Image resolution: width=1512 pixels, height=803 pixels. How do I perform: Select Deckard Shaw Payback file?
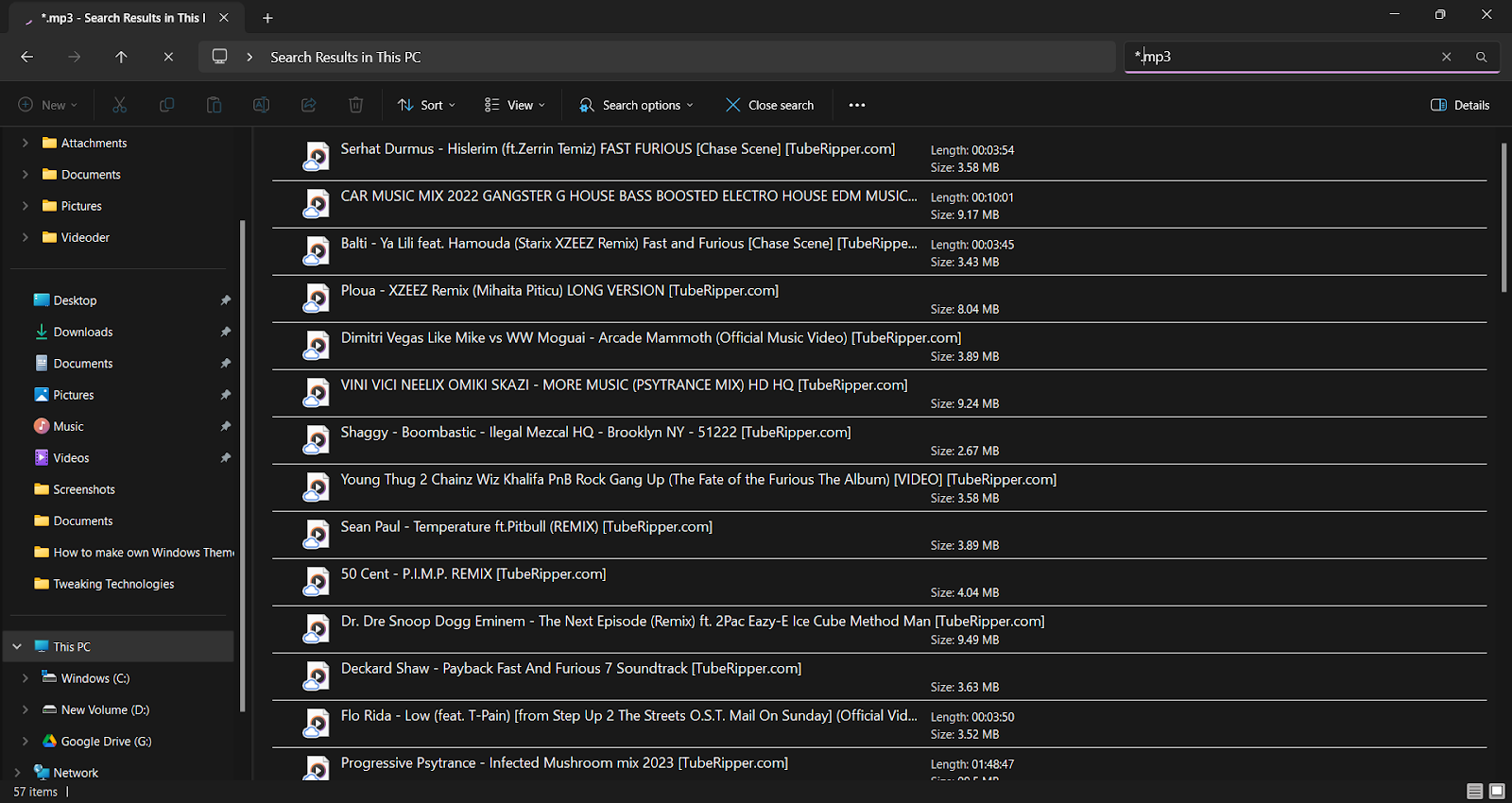pos(879,676)
